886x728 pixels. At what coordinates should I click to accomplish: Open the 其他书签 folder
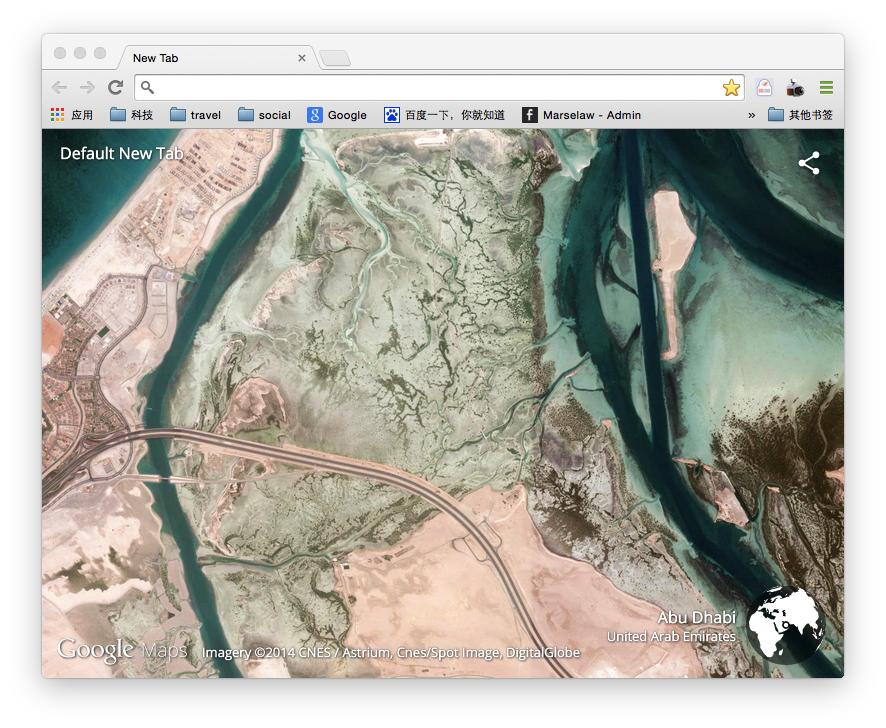800,115
